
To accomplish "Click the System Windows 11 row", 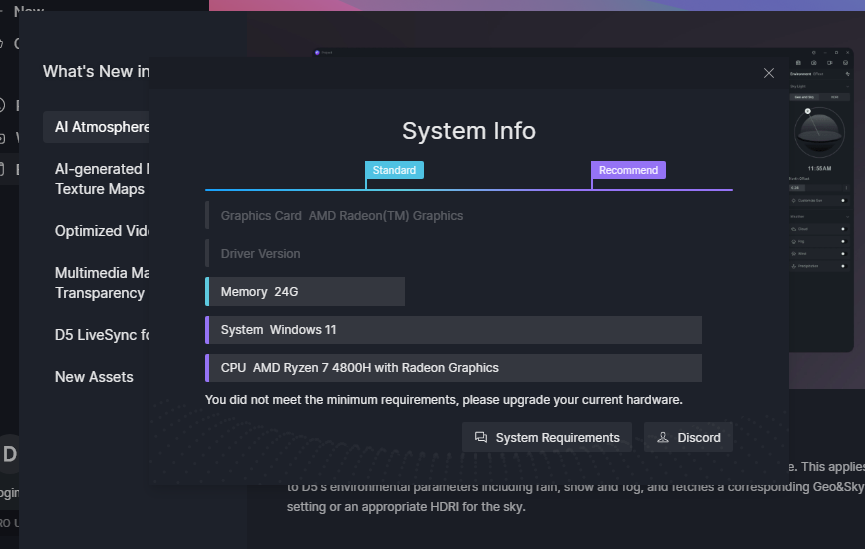I will (x=453, y=330).
